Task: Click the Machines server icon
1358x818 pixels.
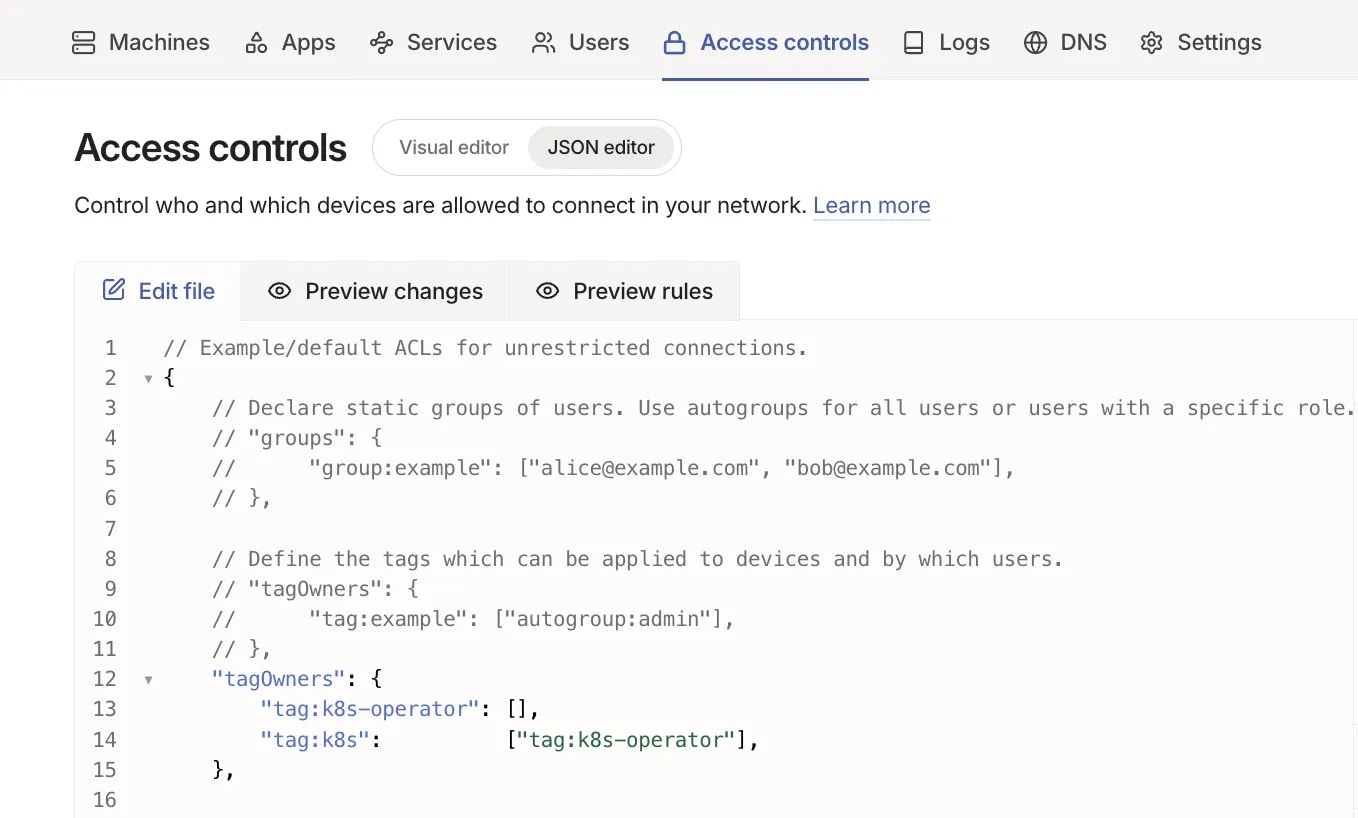Action: [84, 43]
